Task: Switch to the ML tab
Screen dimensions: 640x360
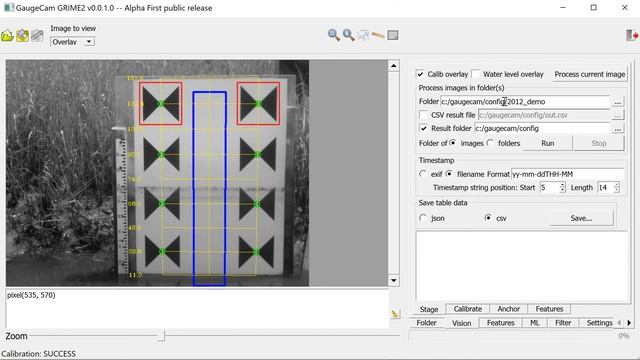Action: pos(535,323)
